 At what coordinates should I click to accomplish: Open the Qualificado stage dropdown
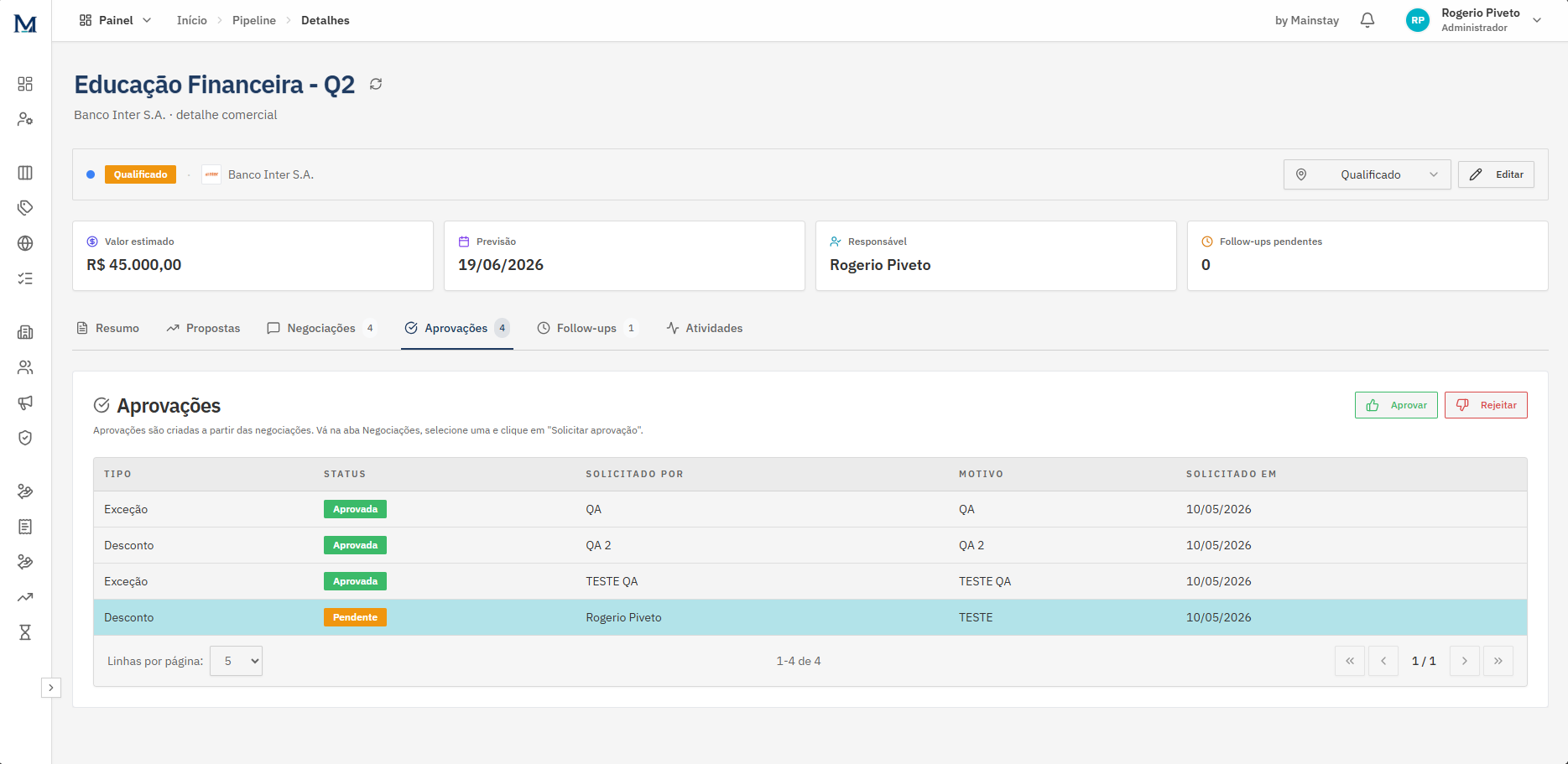click(1367, 174)
